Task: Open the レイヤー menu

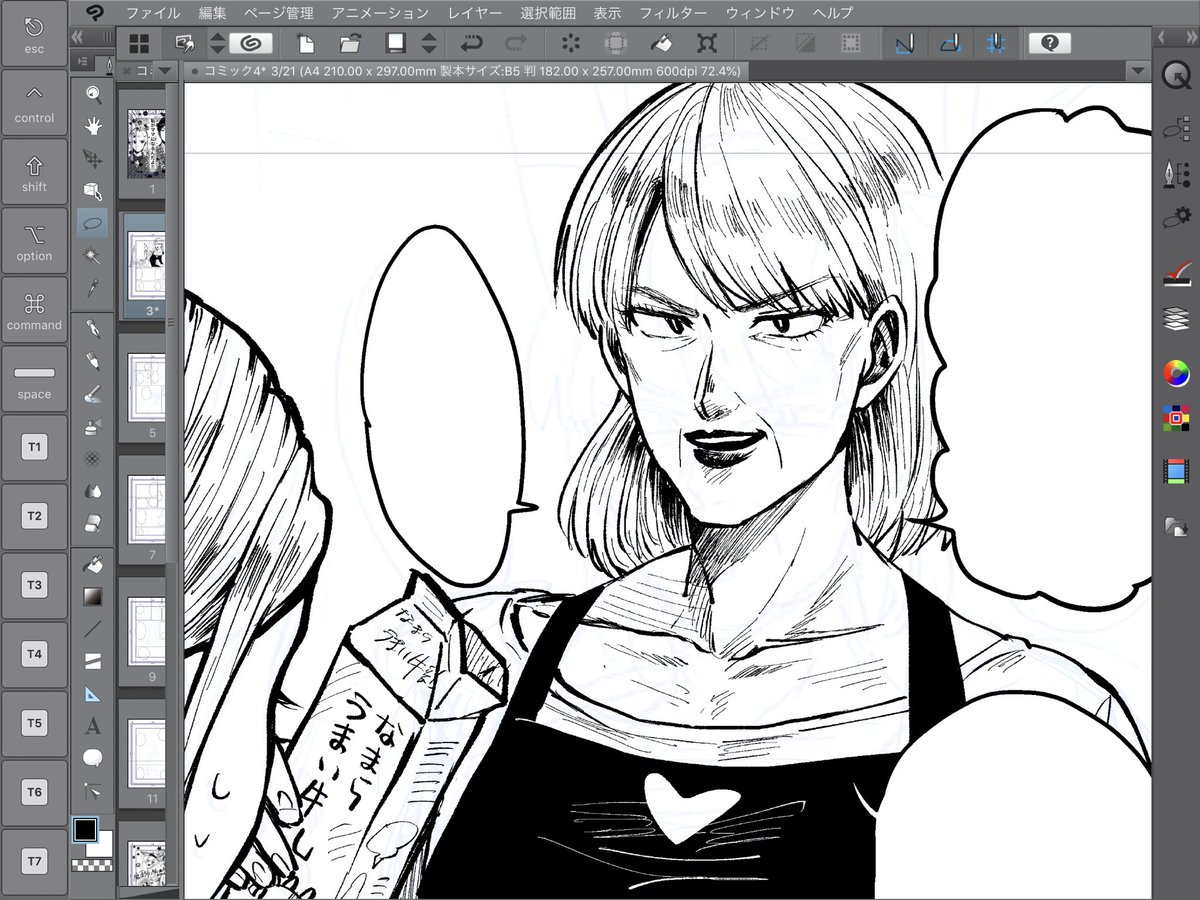Action: tap(475, 13)
